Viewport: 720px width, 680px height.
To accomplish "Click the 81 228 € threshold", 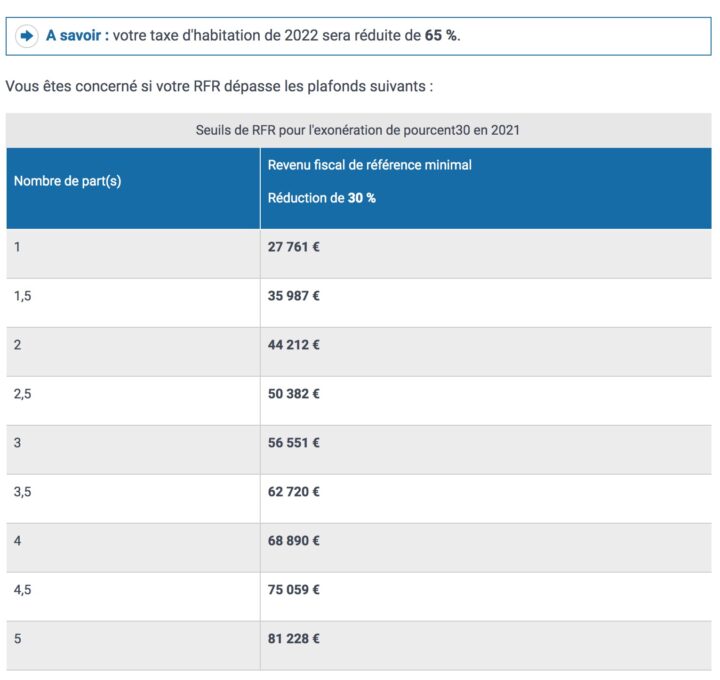I will coord(293,639).
